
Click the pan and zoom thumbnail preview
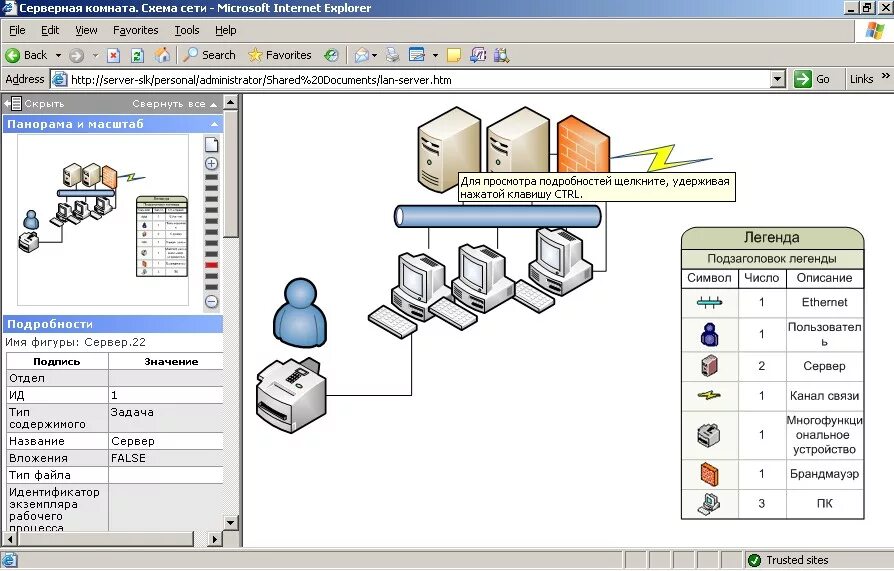pos(103,220)
